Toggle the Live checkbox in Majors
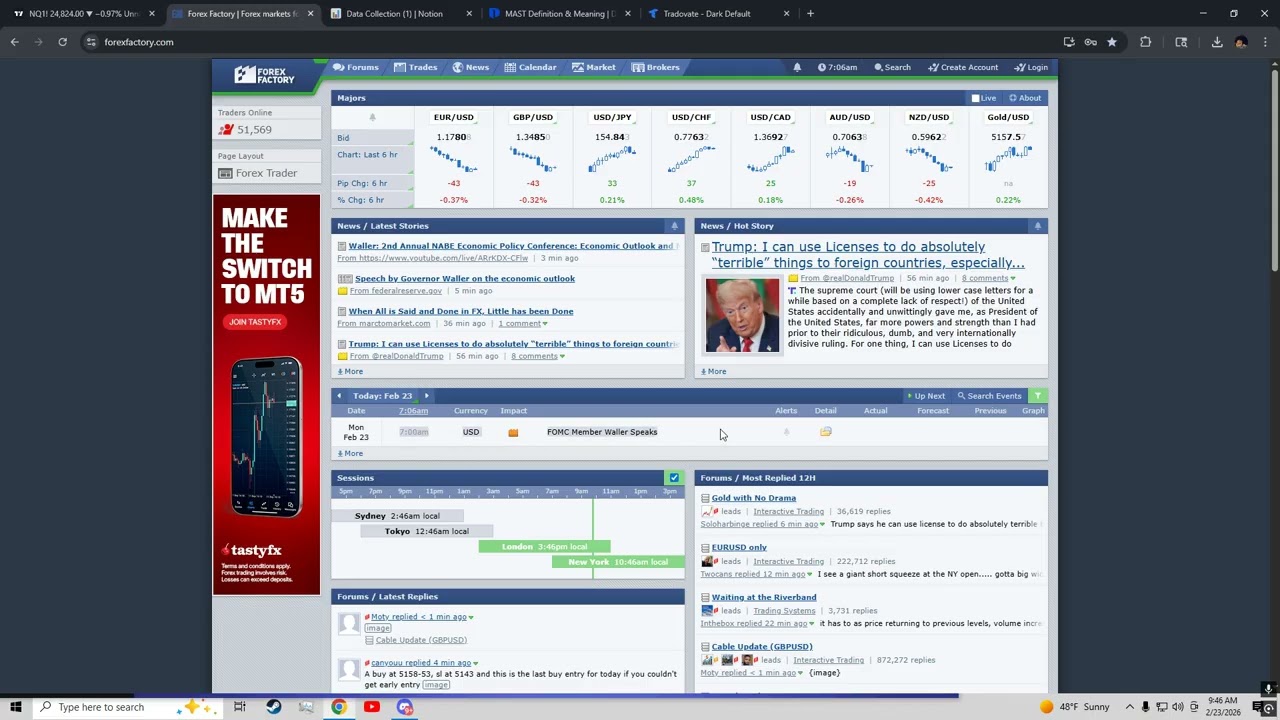1280x720 pixels. (x=975, y=98)
